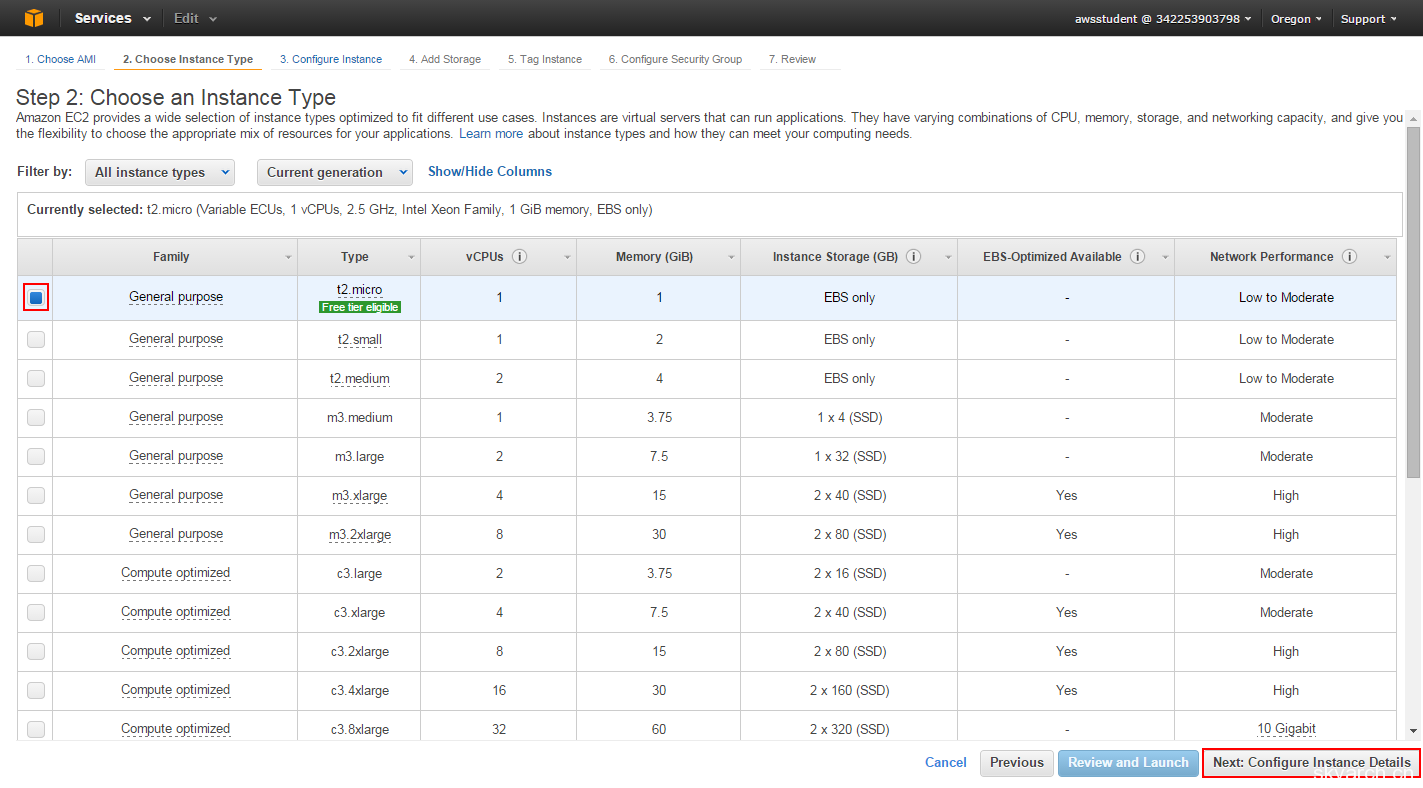Select the m3.medium instance checkbox
1423x788 pixels.
click(36, 417)
